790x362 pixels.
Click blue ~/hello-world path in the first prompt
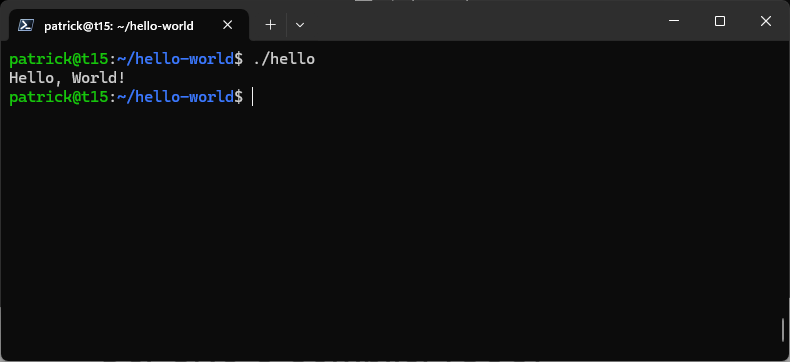pyautogui.click(x=175, y=59)
